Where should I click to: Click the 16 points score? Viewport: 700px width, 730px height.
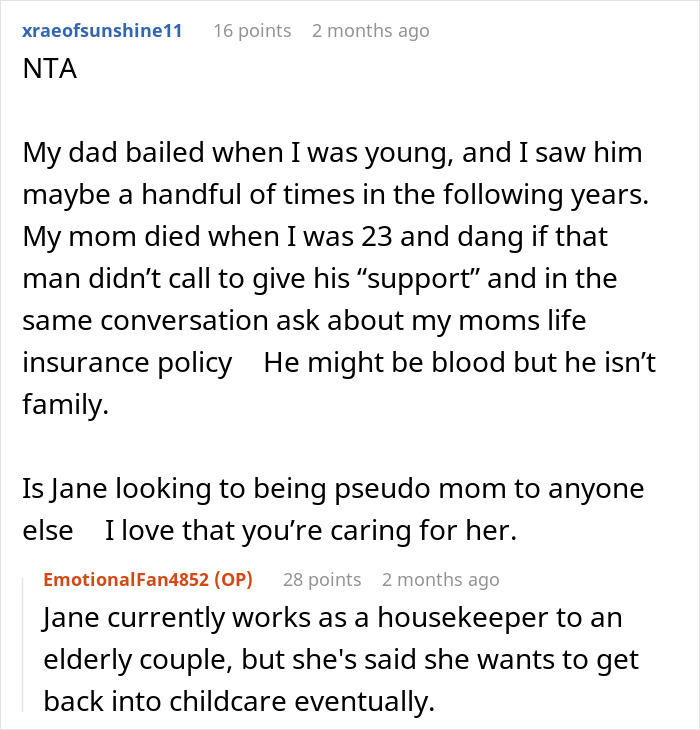pyautogui.click(x=252, y=31)
